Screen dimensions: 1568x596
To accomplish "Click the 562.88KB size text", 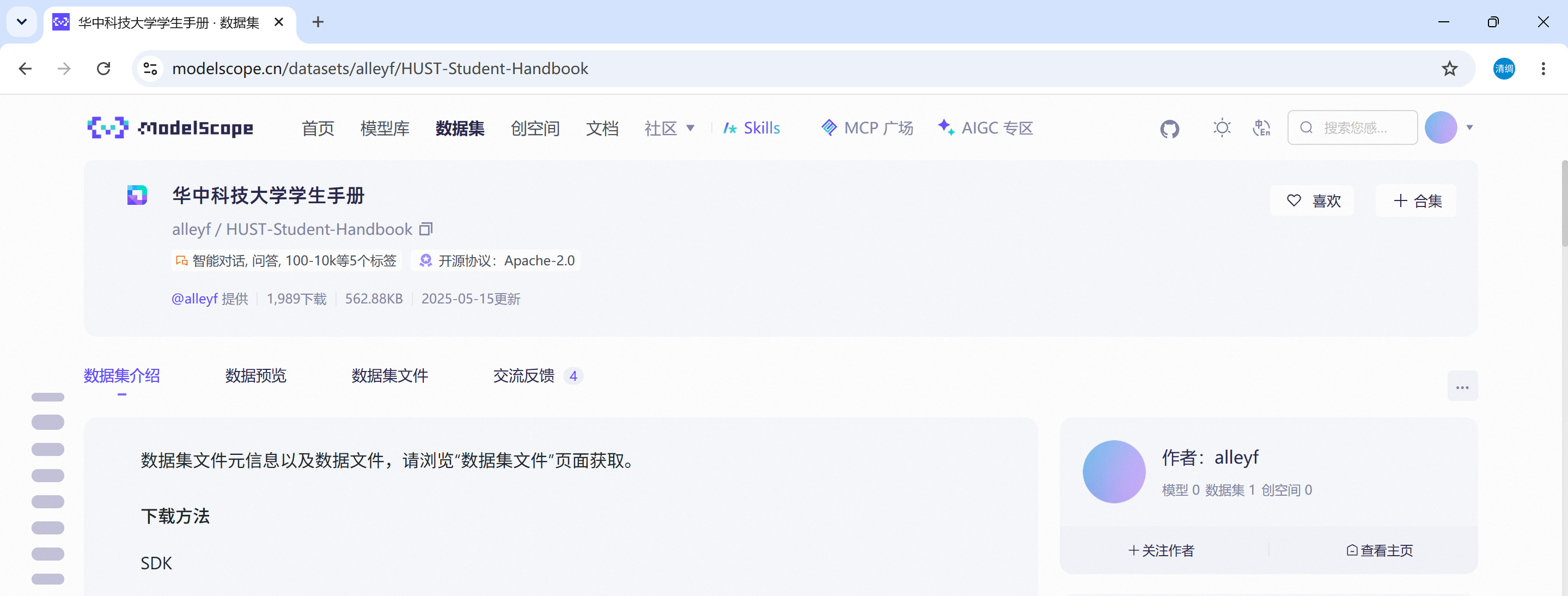I will pyautogui.click(x=374, y=299).
